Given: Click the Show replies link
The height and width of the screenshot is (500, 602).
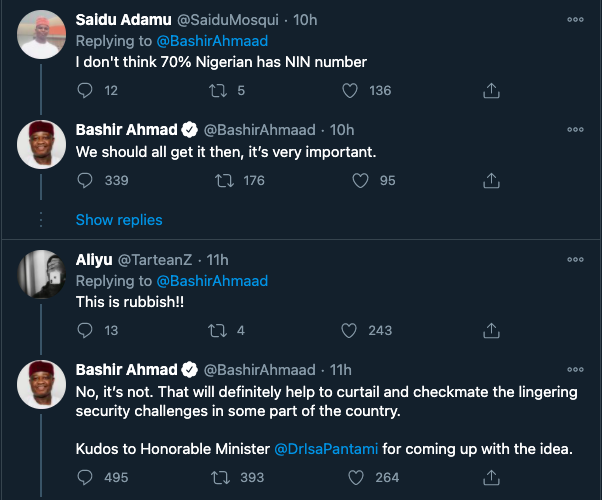Looking at the screenshot, I should click(119, 219).
